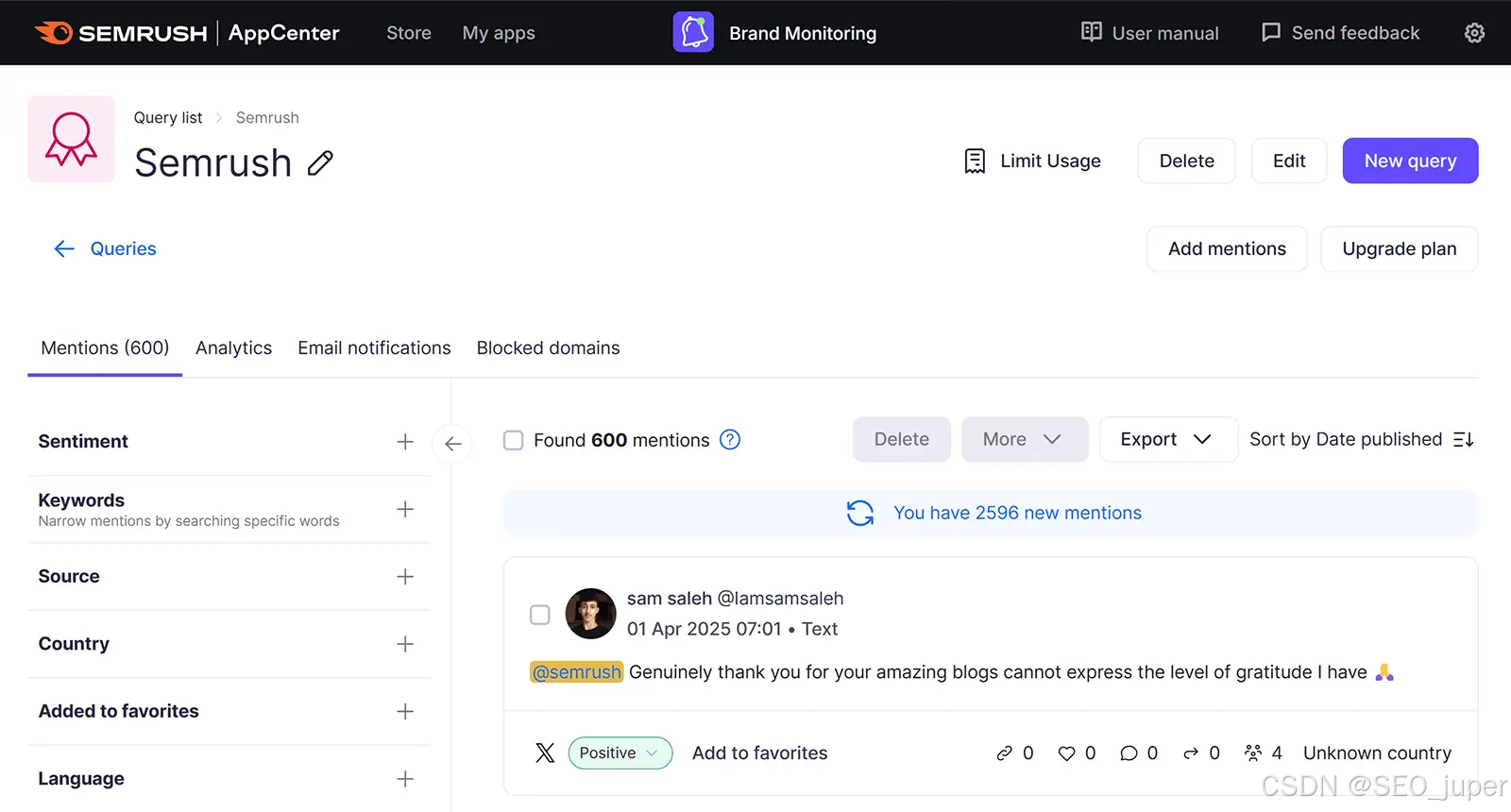Image resolution: width=1511 pixels, height=812 pixels.
Task: Toggle the sort order icon beside Date published
Action: [1463, 440]
